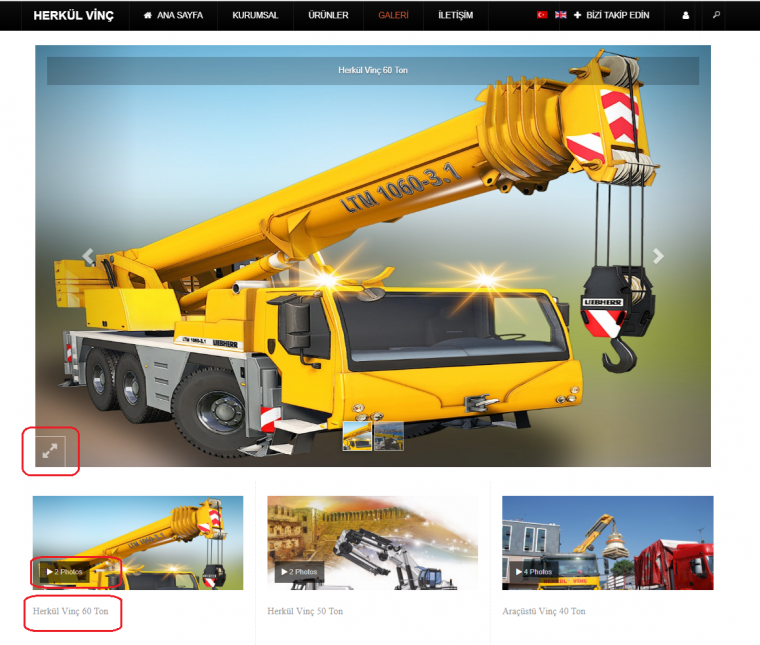
Task: Open the ÜRÜNLER menu item
Action: (x=328, y=15)
